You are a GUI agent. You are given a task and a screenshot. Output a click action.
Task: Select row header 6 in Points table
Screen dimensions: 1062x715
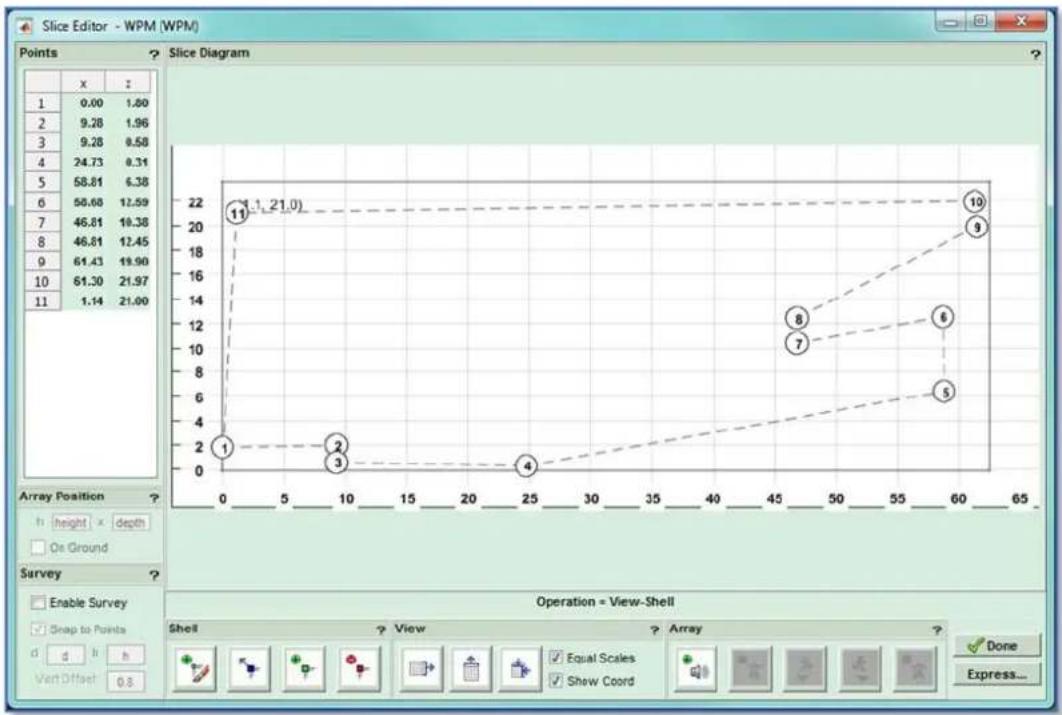tap(43, 202)
